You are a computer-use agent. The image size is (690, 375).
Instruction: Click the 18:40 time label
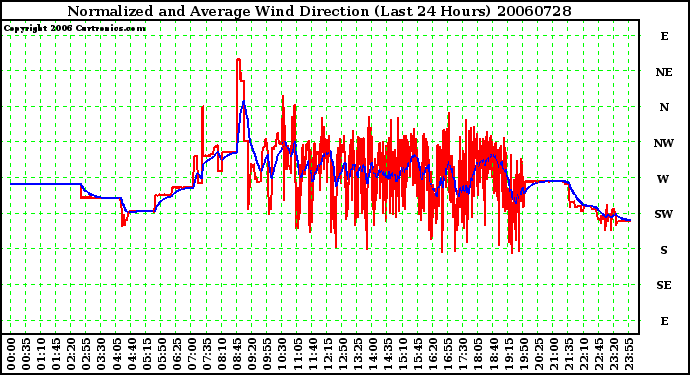(493, 354)
